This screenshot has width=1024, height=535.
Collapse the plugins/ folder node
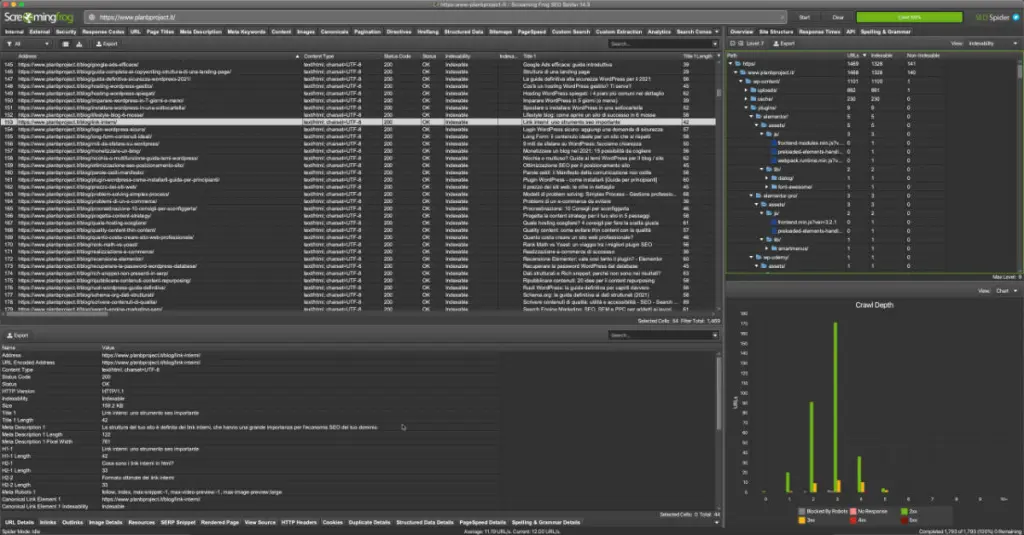click(746, 108)
